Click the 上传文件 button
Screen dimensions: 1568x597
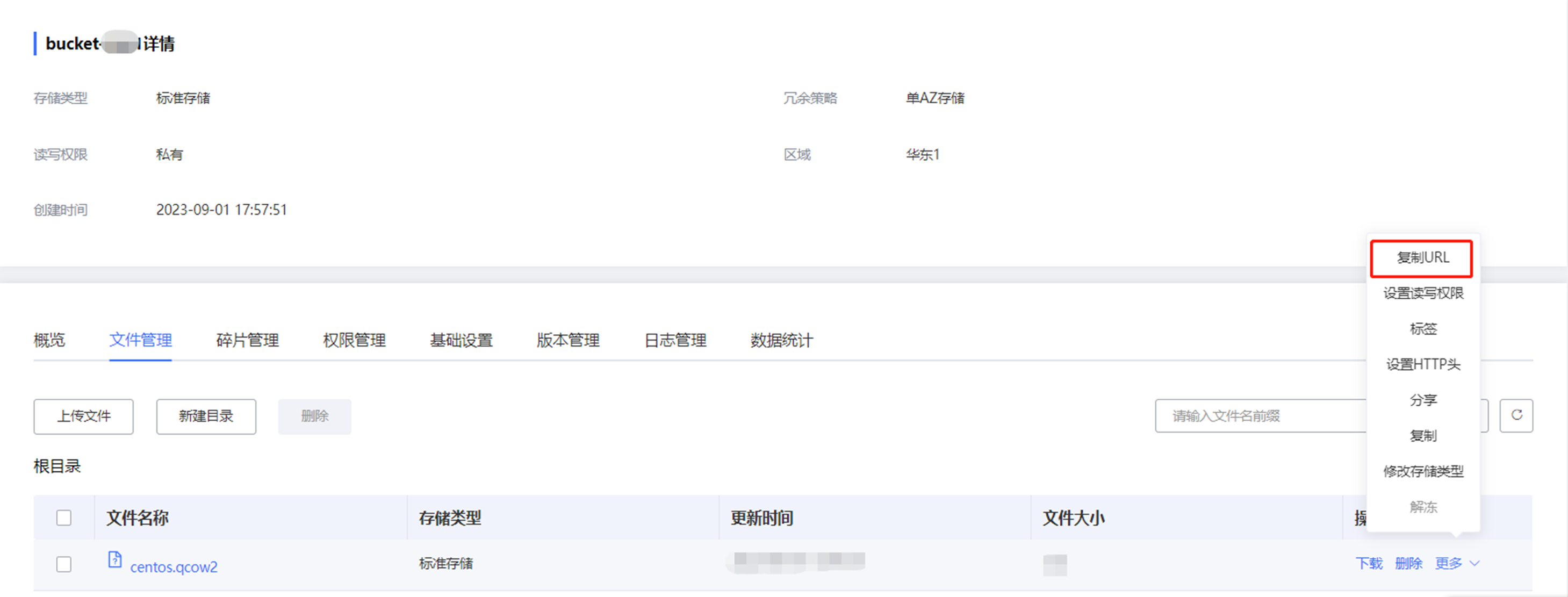(83, 416)
